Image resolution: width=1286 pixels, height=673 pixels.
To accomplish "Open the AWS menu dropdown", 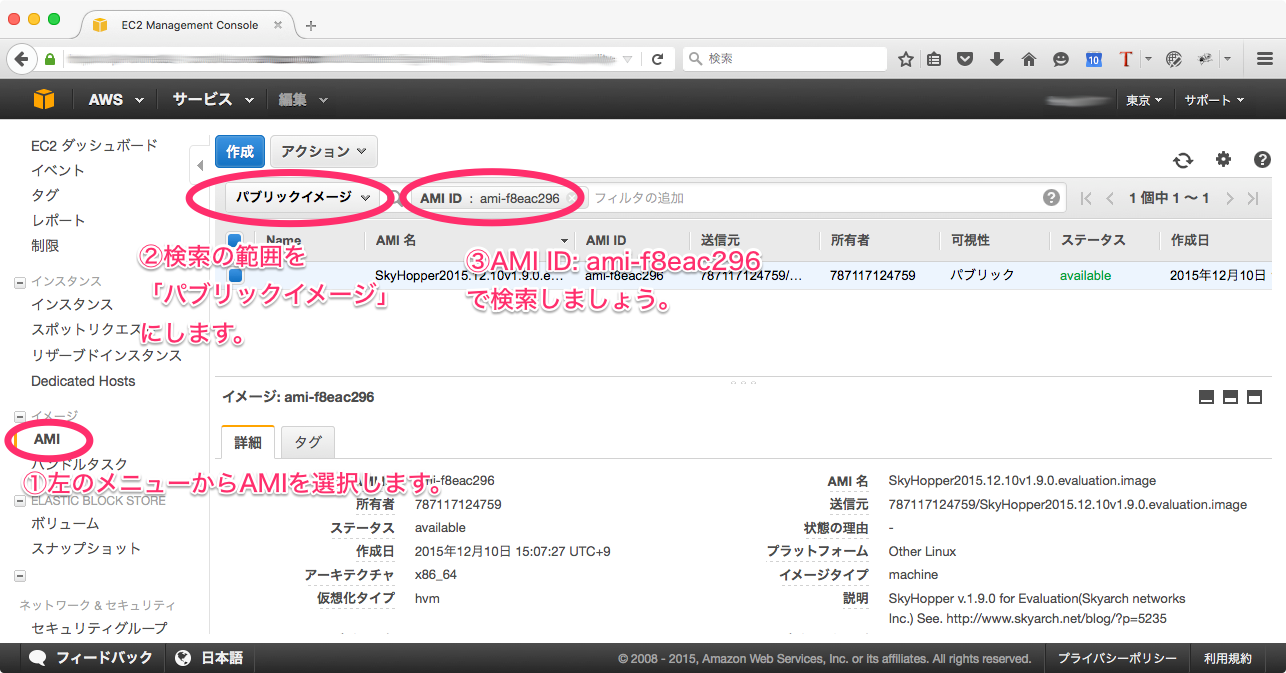I will pyautogui.click(x=116, y=99).
